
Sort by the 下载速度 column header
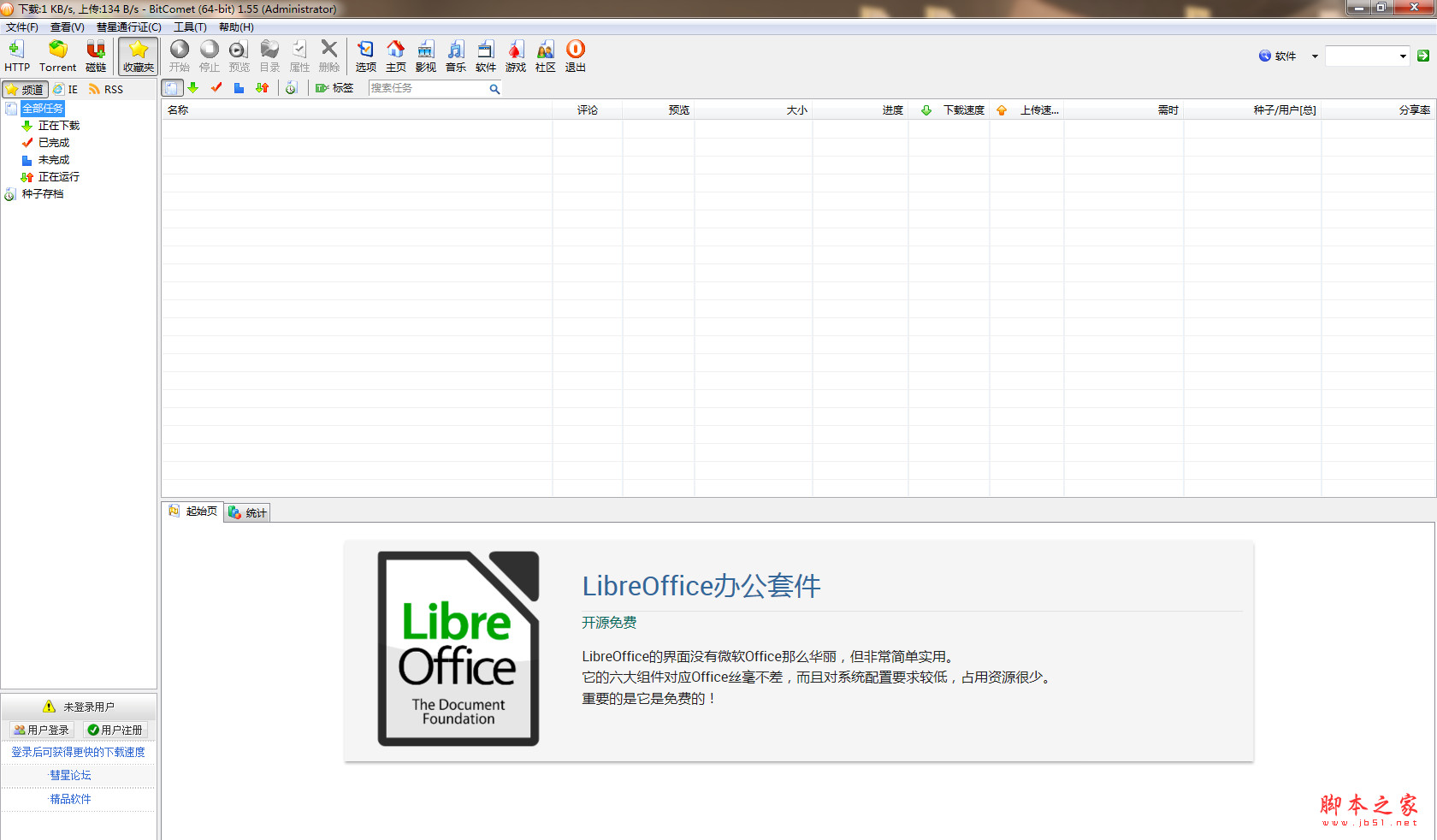coord(949,109)
